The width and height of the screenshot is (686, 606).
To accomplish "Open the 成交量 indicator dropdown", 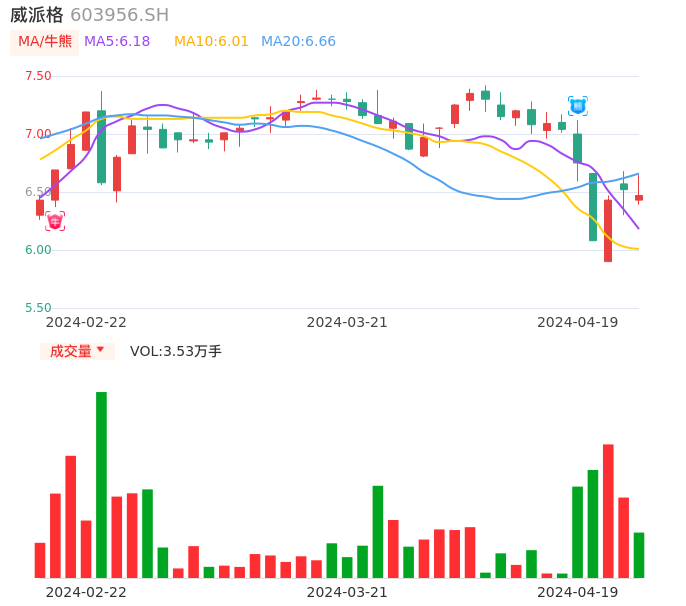I will [x=77, y=351].
